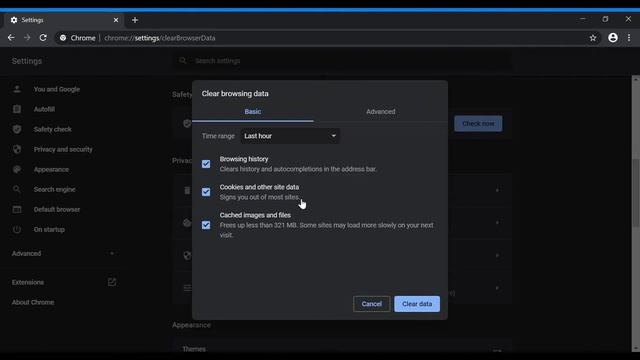Click the Autofill clipboard icon
Viewport: 640px width, 360px height.
pos(17,109)
